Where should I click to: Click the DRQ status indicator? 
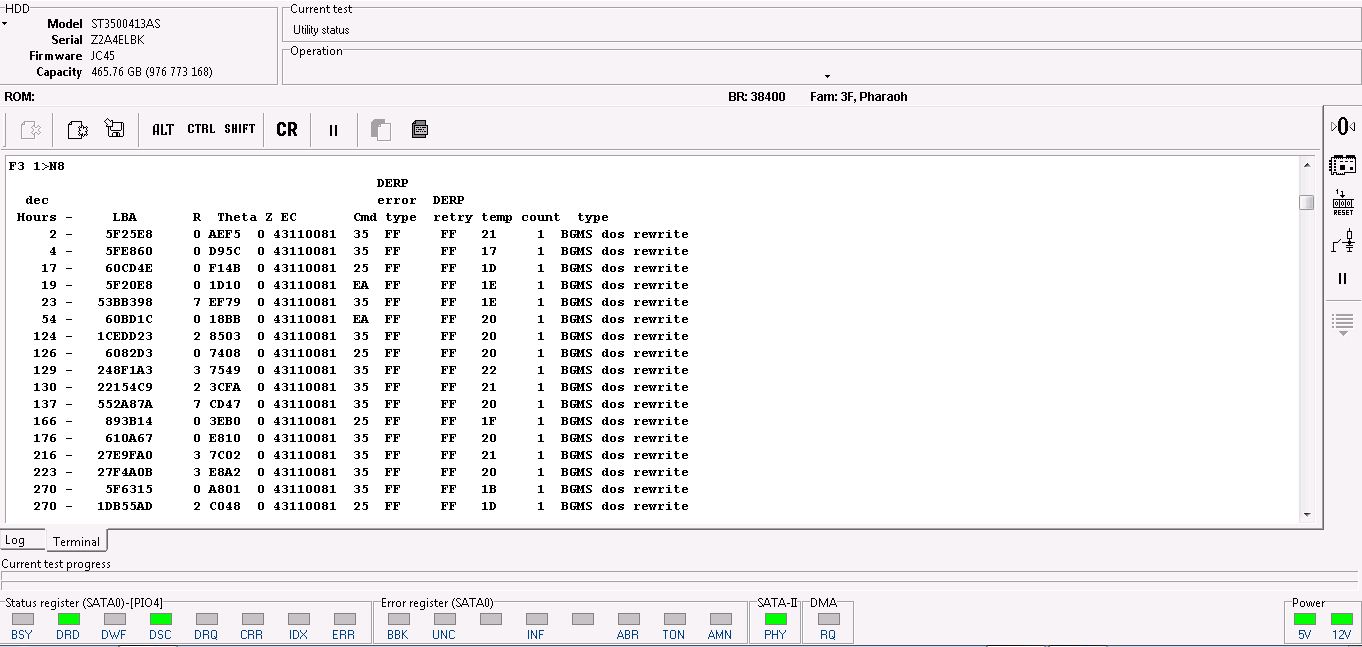pos(206,619)
